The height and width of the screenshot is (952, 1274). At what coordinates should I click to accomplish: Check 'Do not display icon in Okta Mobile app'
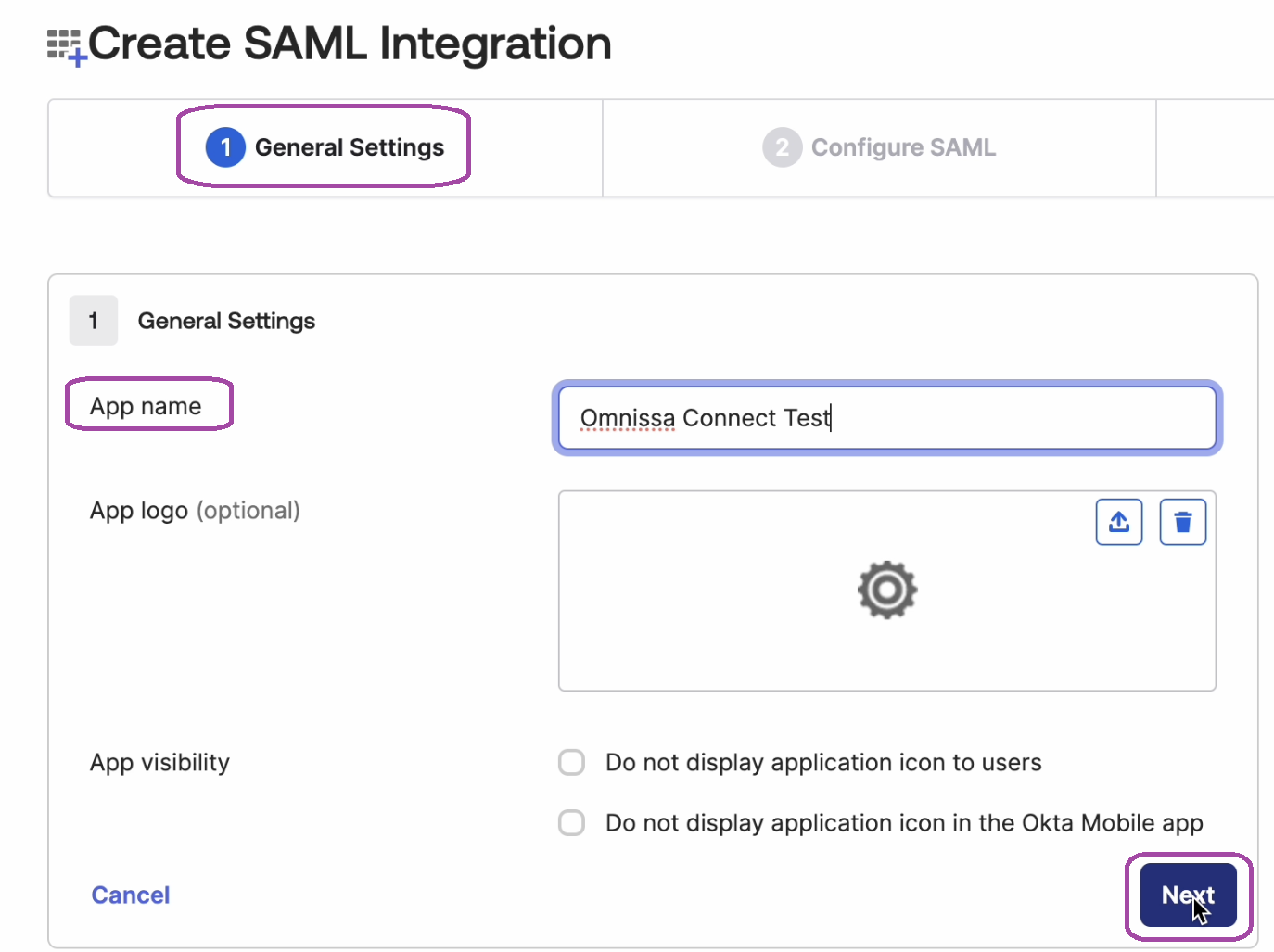[571, 822]
